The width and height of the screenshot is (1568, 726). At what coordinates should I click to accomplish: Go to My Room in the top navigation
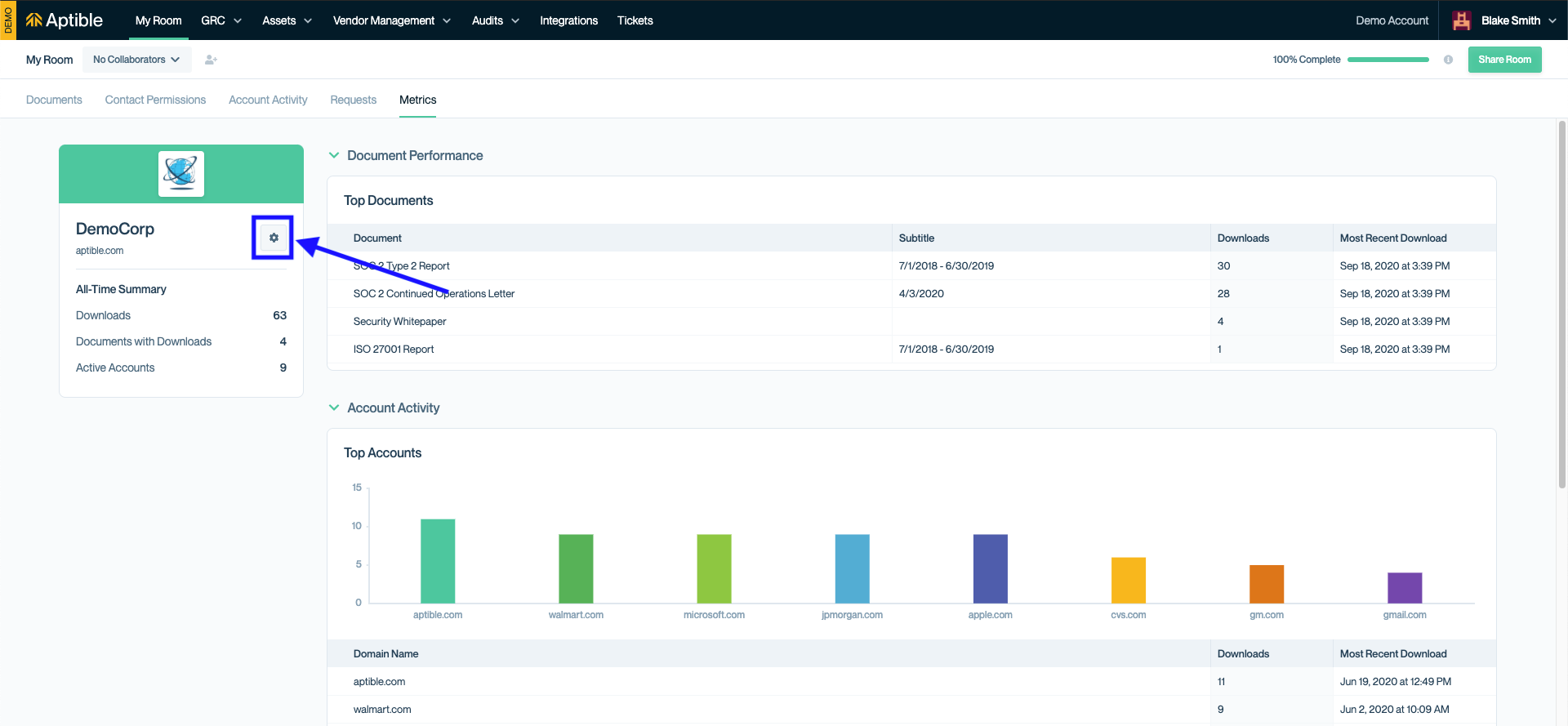click(158, 20)
